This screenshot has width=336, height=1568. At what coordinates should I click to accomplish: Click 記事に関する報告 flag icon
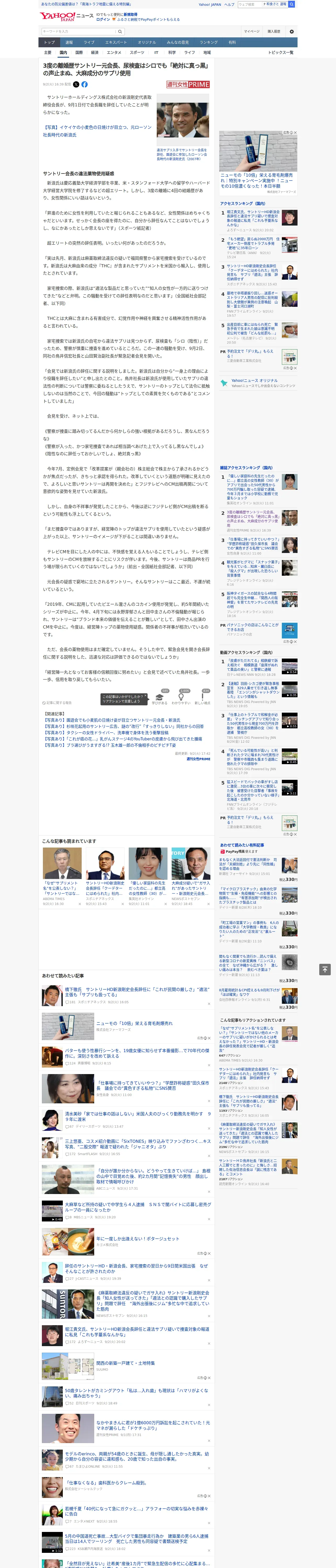tap(44, 703)
